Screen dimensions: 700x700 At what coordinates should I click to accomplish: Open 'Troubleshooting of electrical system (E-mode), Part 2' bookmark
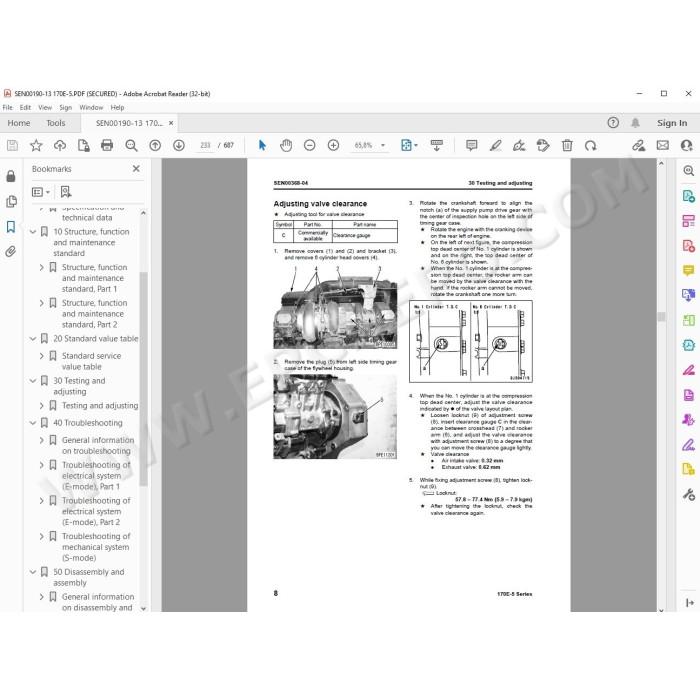[x=96, y=512]
